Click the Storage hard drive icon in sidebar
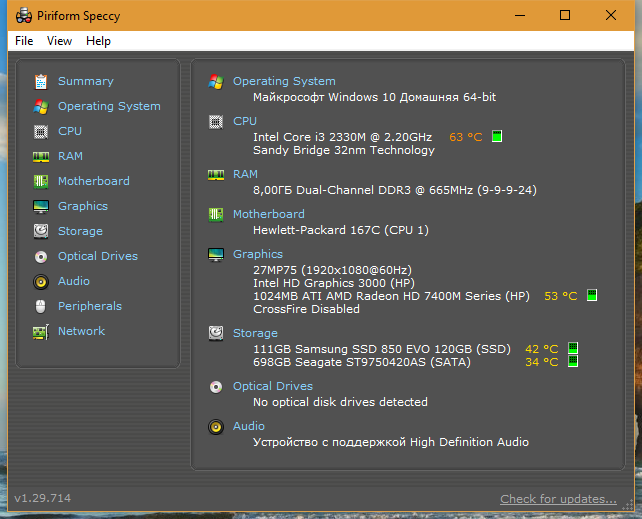 pos(41,231)
